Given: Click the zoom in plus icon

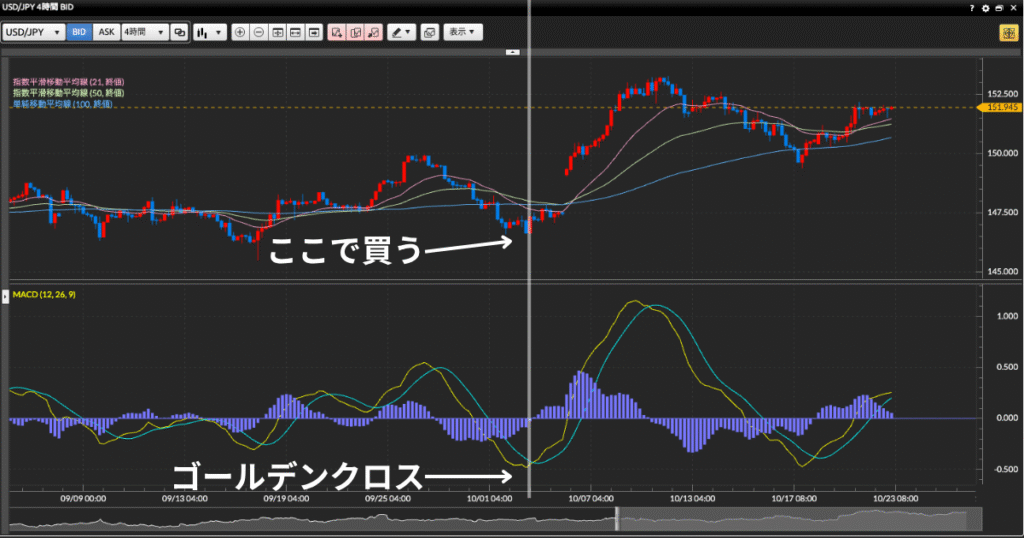Looking at the screenshot, I should coord(240,32).
